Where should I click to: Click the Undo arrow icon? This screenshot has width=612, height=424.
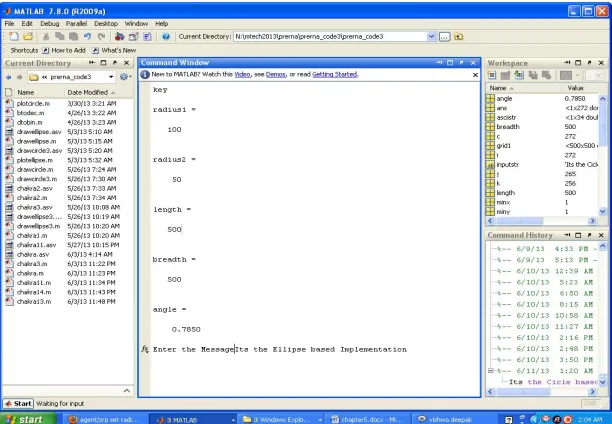coord(87,36)
